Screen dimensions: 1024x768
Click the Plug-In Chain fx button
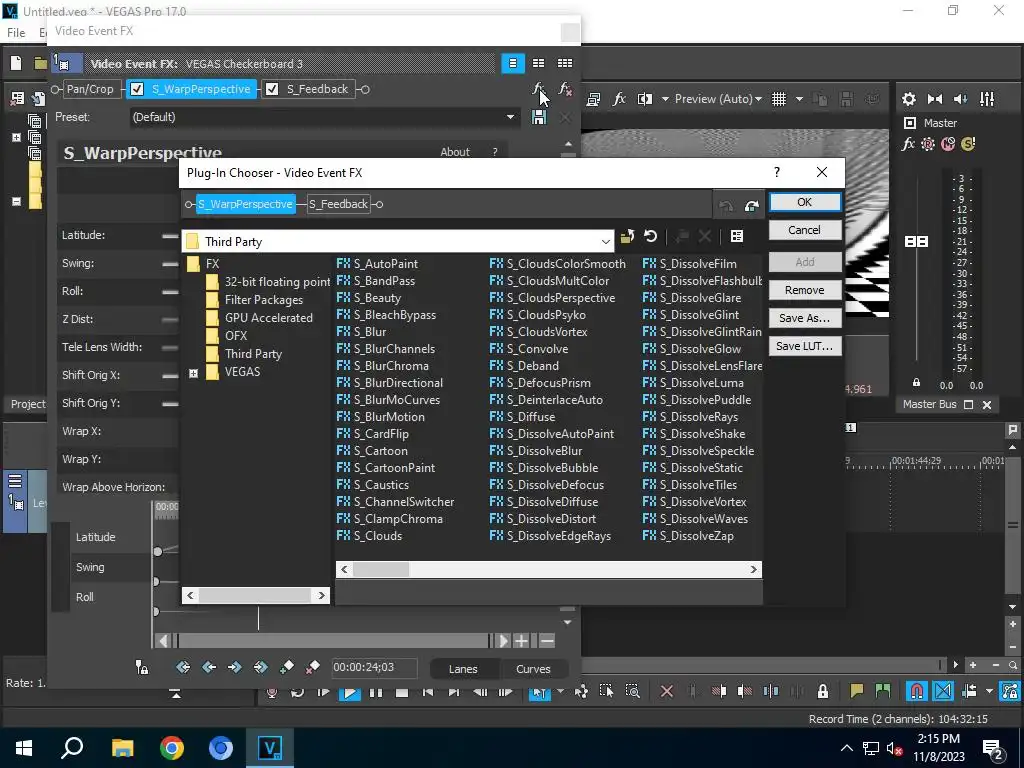pyautogui.click(x=539, y=89)
